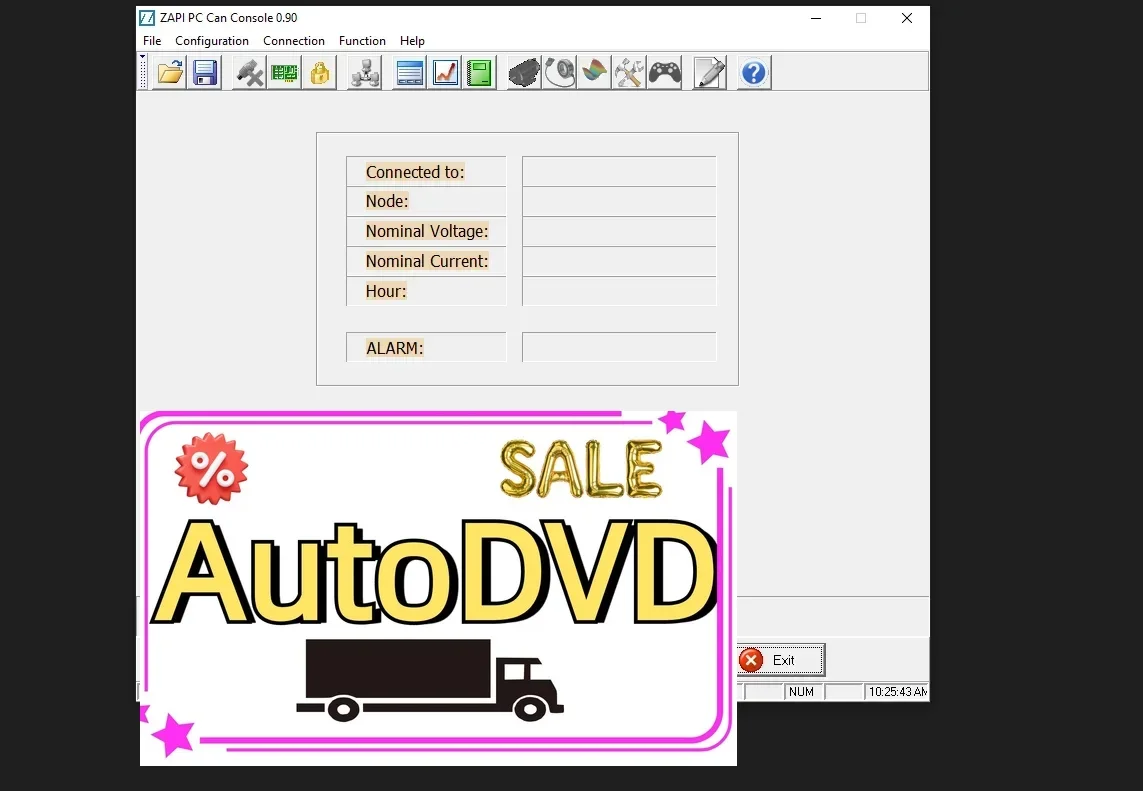Click the network nodes toolbar icon
This screenshot has width=1143, height=791.
(x=364, y=73)
